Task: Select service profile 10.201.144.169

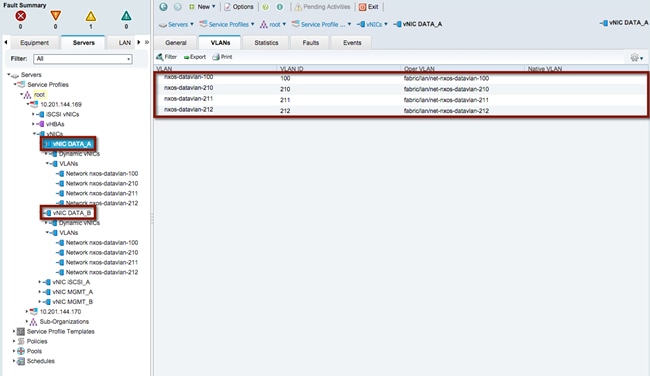Action: coord(61,104)
